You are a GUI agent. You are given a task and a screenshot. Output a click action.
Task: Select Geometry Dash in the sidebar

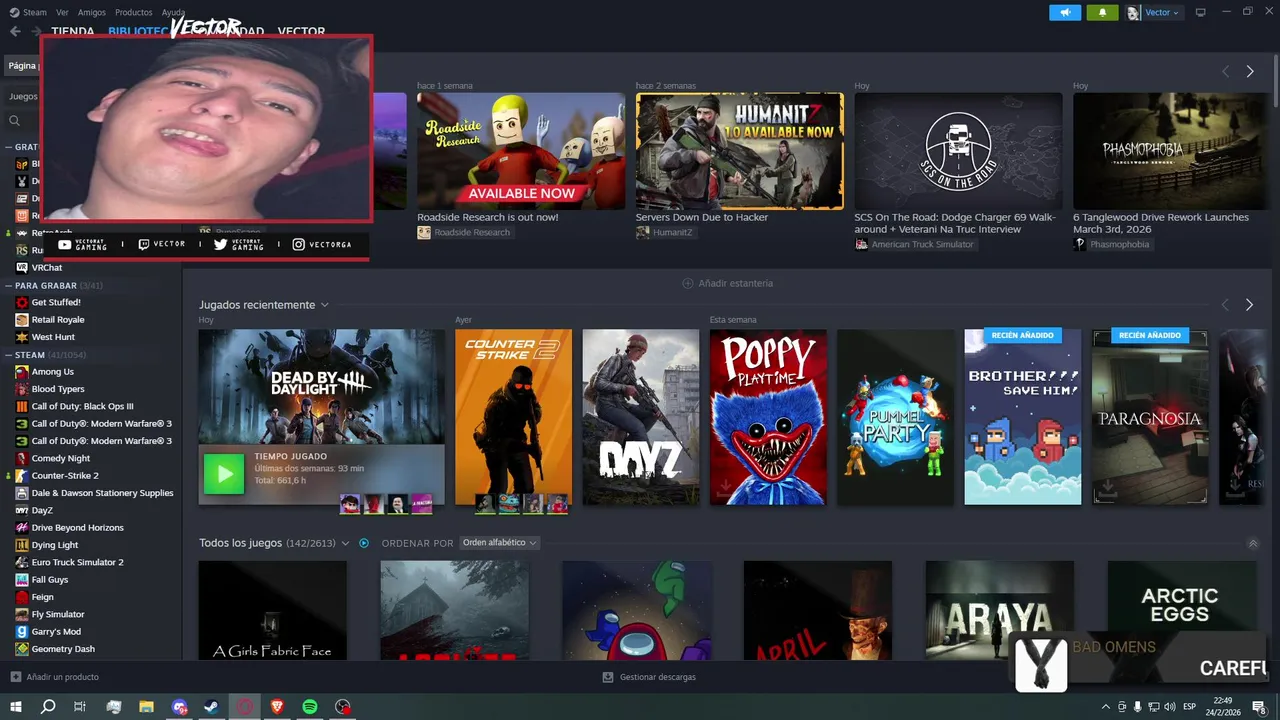63,649
